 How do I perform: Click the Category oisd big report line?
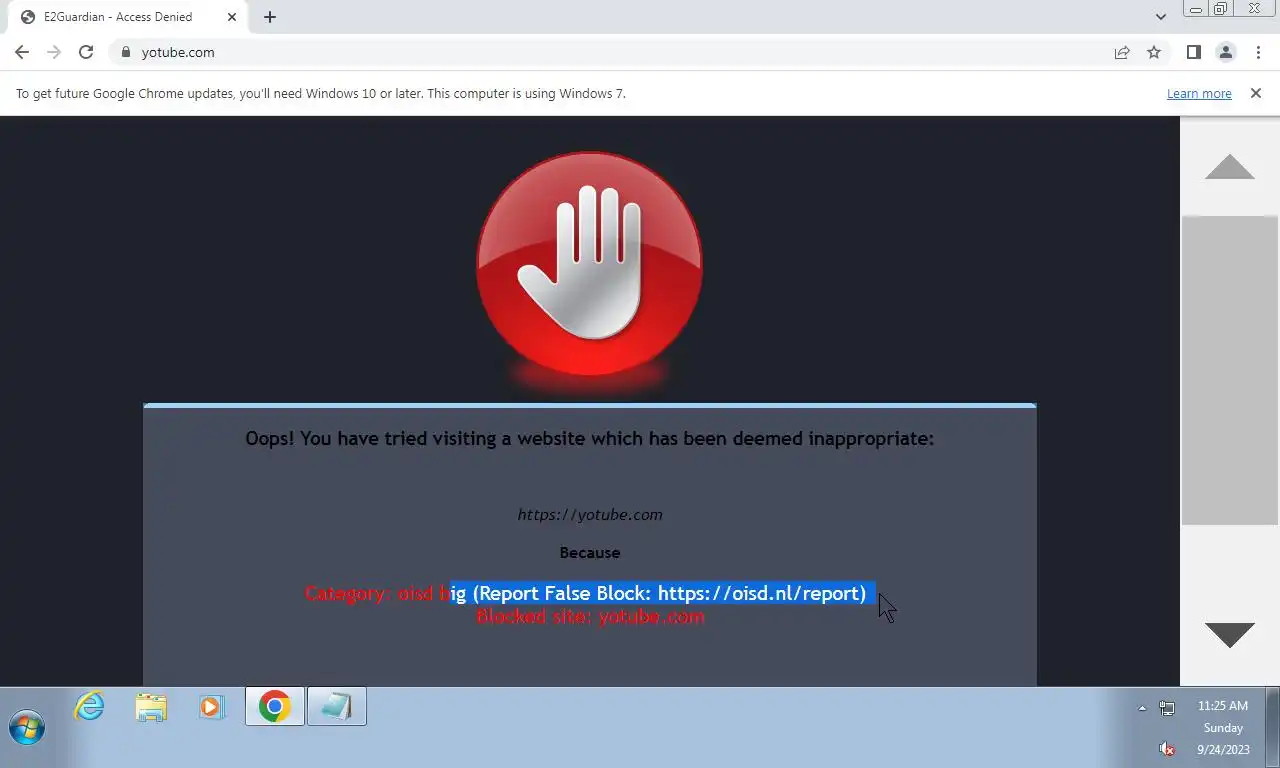point(586,594)
